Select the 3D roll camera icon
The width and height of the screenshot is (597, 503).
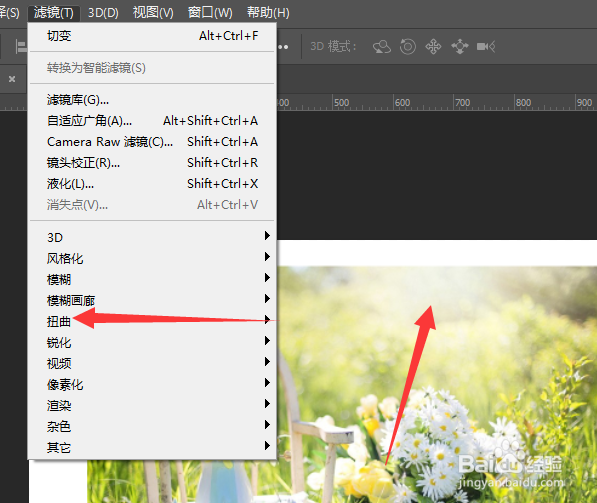[x=408, y=47]
